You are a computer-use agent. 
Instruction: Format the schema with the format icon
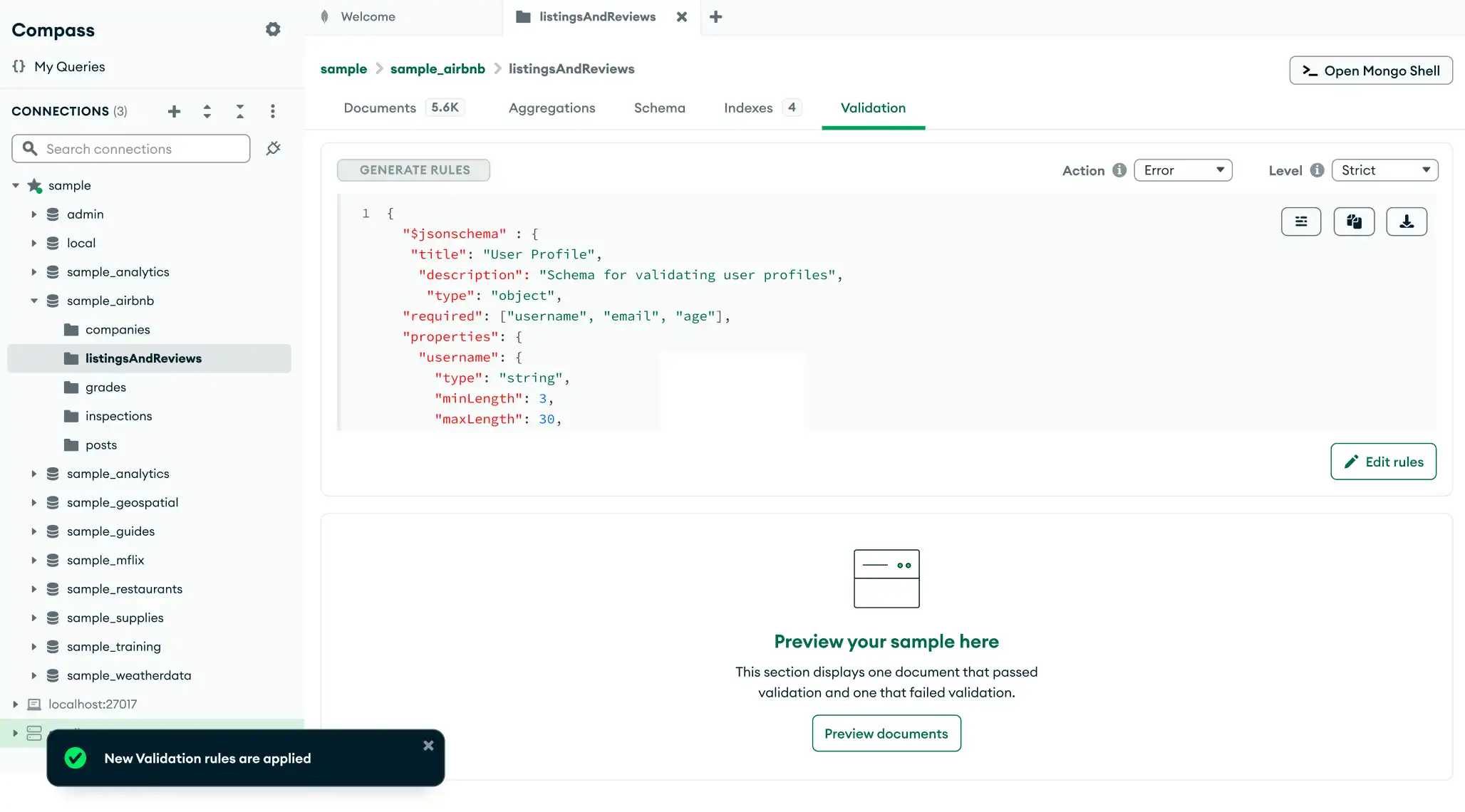(x=1300, y=222)
